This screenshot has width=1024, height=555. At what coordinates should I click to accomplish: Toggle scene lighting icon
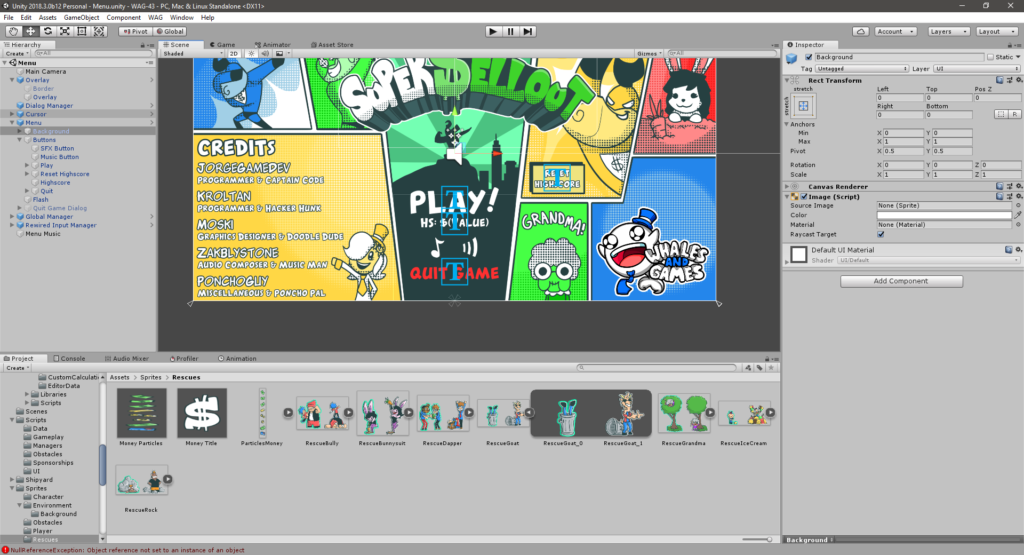[251, 54]
